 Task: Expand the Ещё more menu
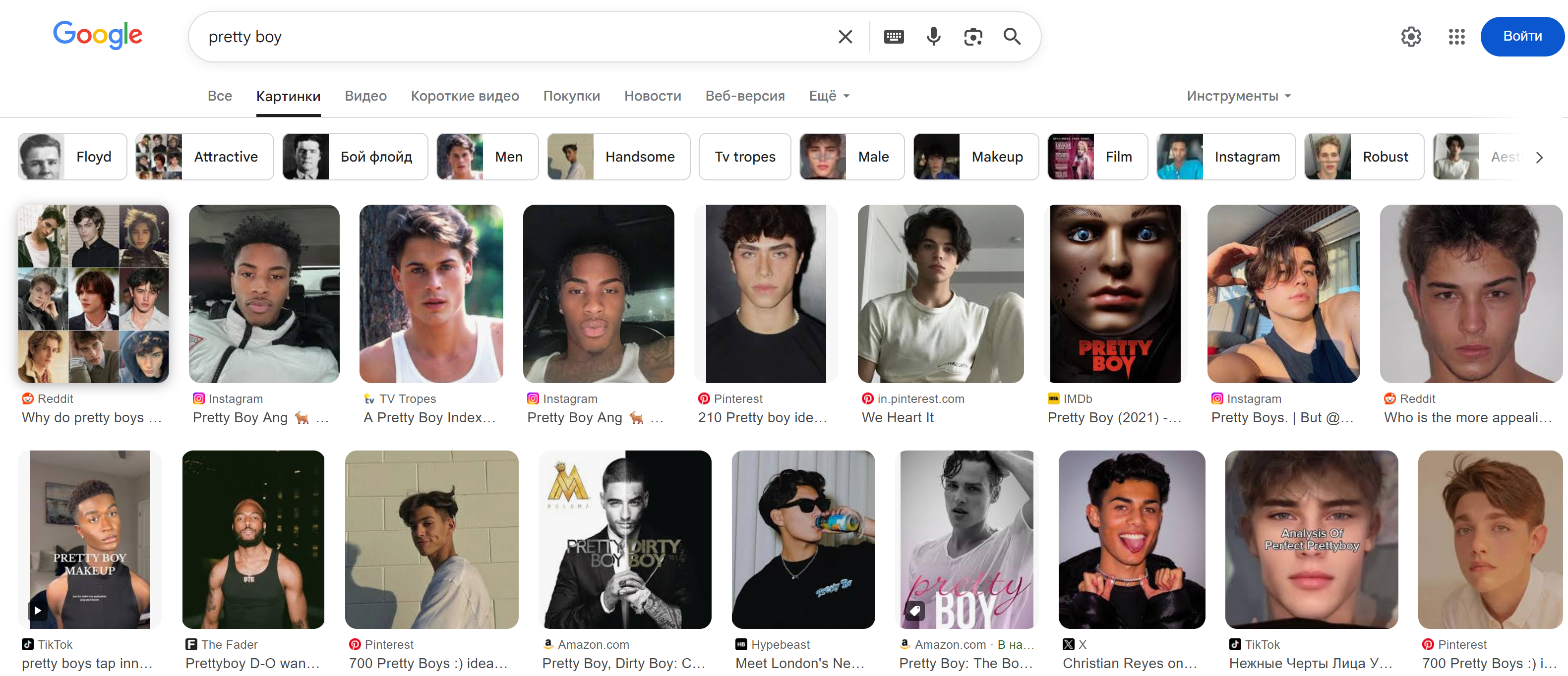[x=829, y=96]
